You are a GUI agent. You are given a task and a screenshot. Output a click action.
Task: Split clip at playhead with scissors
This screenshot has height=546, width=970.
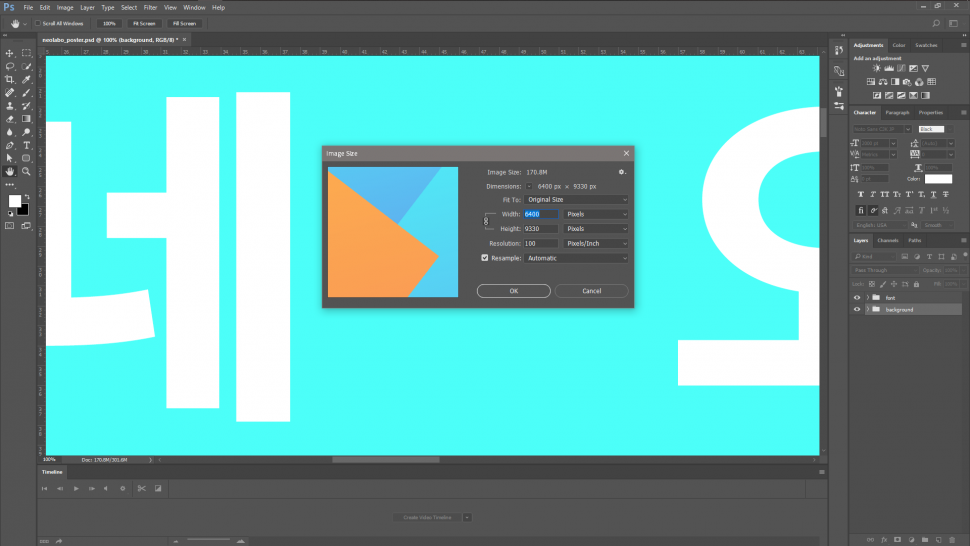coord(142,488)
